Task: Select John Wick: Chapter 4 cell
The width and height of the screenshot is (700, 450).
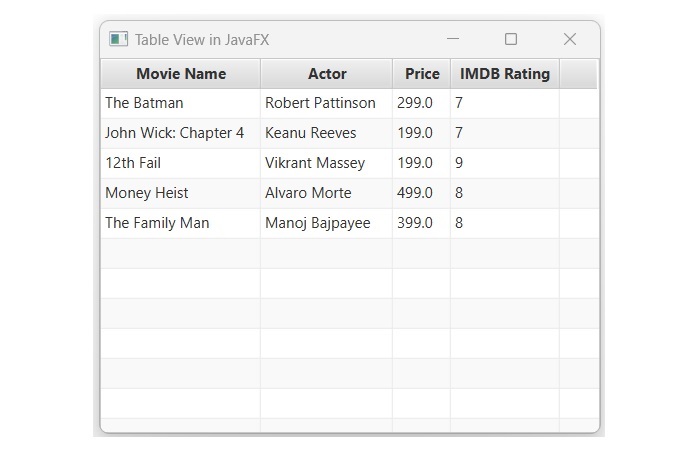Action: pos(174,133)
